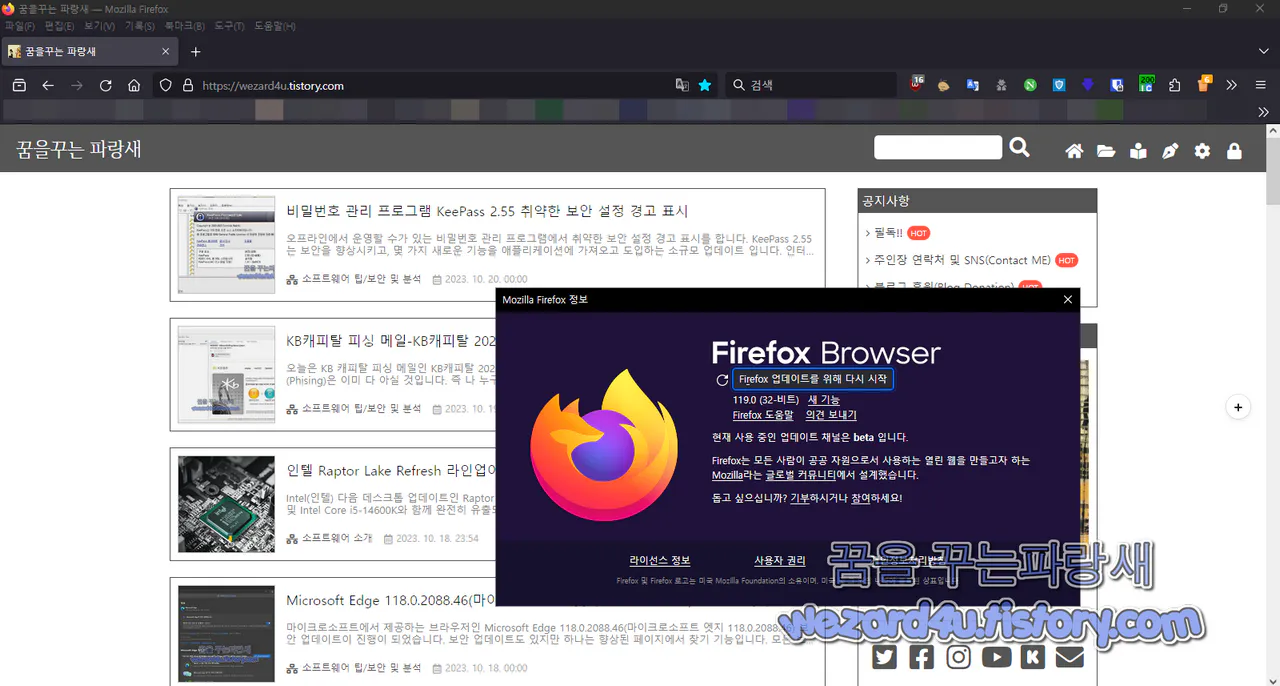The width and height of the screenshot is (1280, 686).
Task: Open the Firefox application hamburger menu
Action: click(1260, 85)
